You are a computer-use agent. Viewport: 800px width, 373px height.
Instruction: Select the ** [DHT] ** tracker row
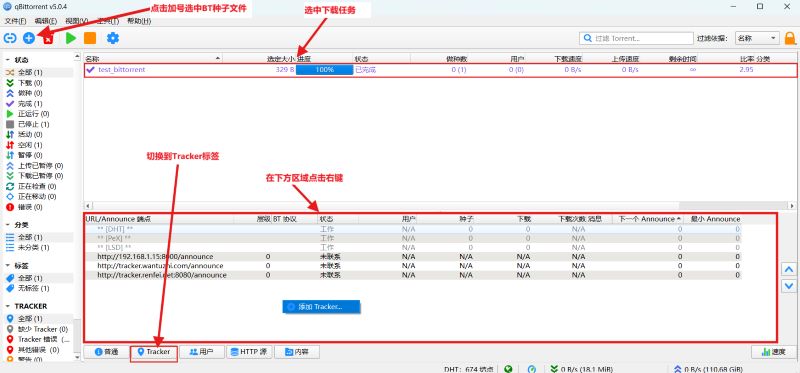tap(413, 229)
